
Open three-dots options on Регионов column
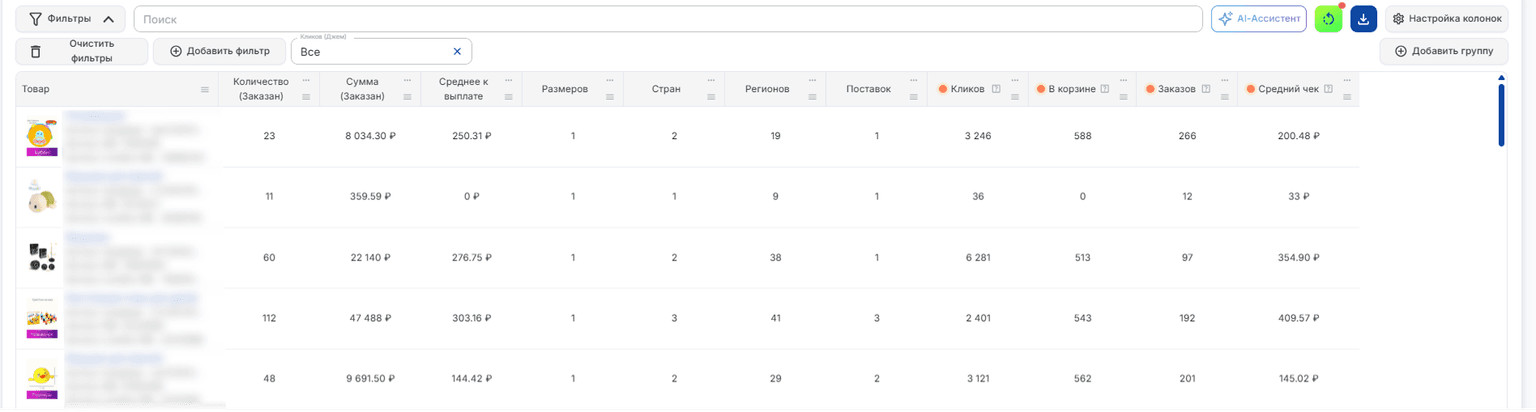(812, 80)
